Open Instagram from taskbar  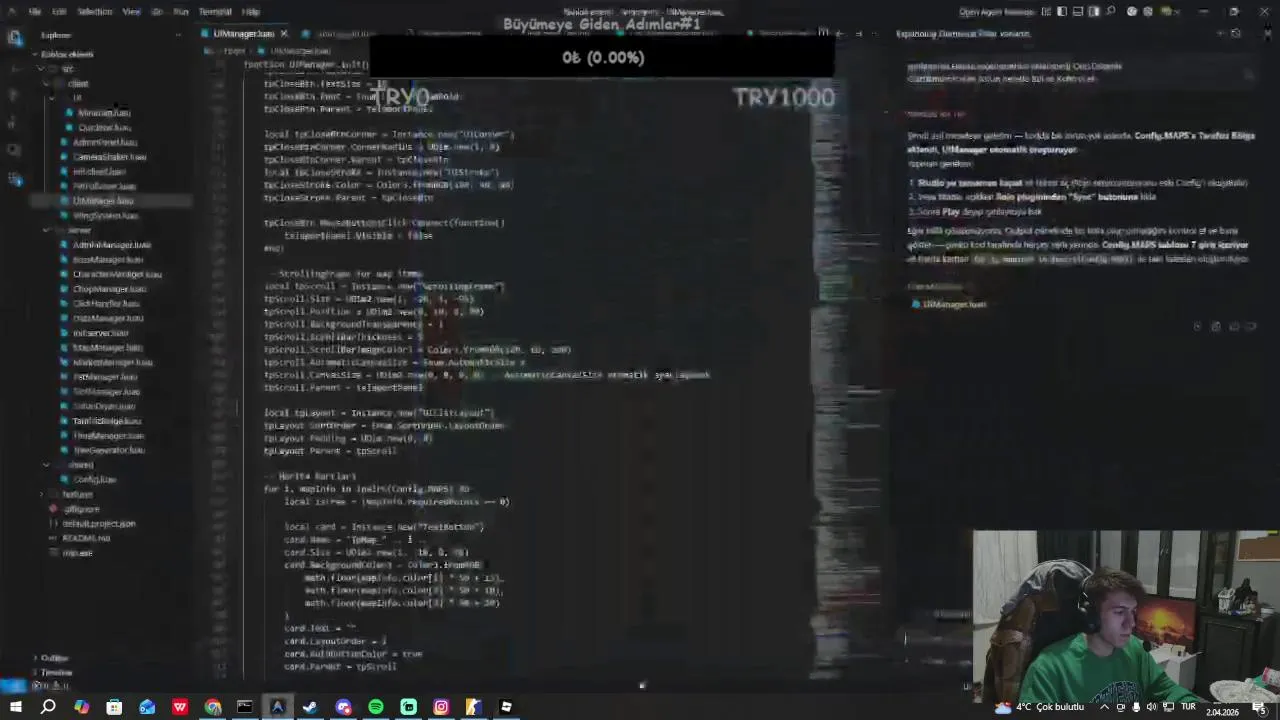click(x=441, y=707)
